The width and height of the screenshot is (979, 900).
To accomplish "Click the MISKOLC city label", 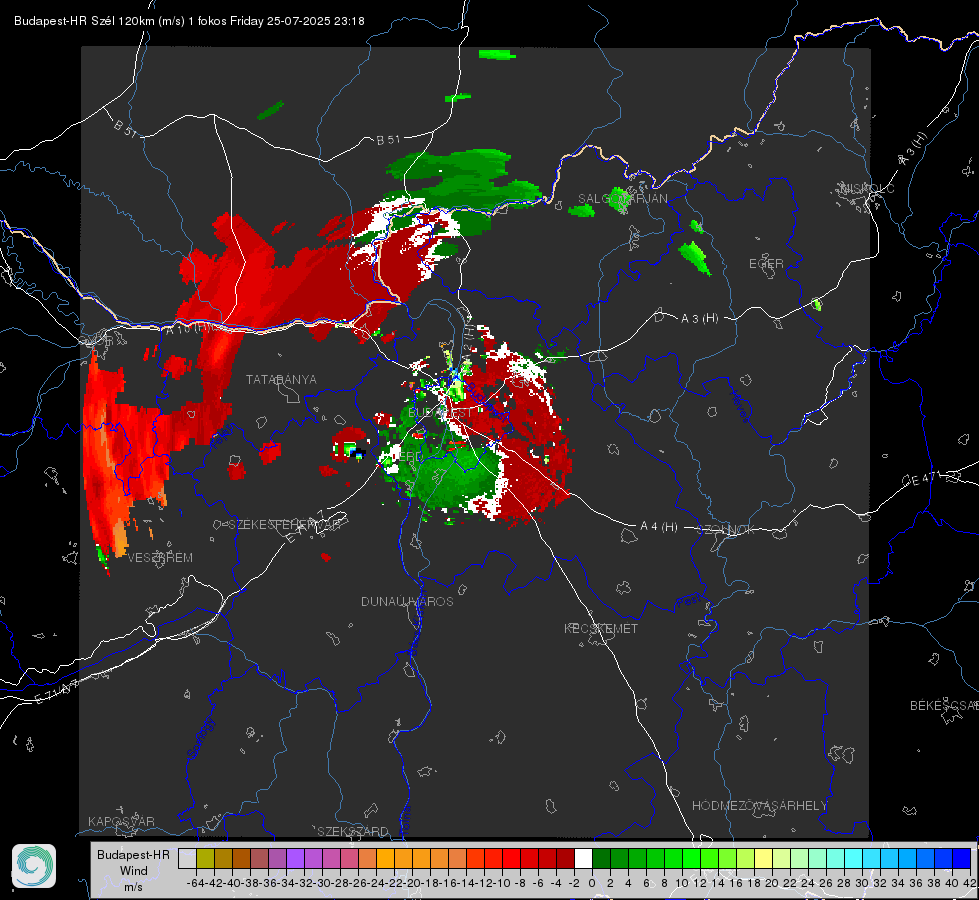I will [x=867, y=188].
